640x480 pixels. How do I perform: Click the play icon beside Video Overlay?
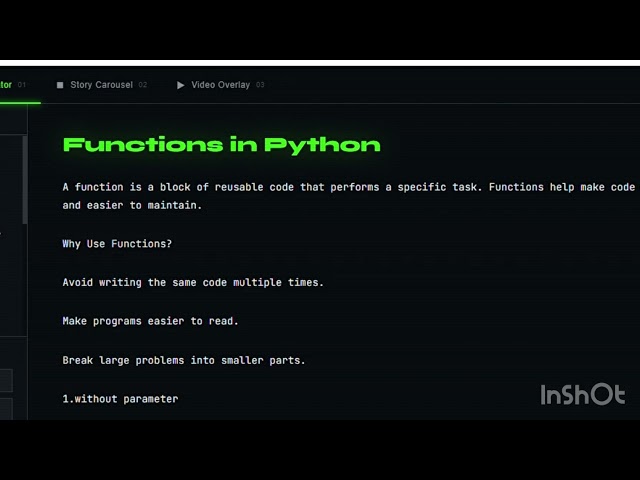(180, 85)
